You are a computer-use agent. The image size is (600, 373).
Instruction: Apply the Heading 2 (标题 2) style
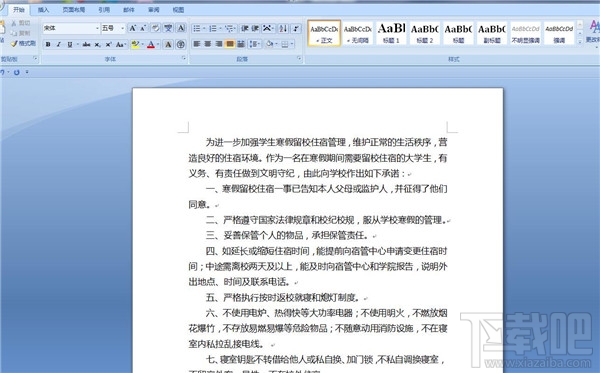coord(425,33)
